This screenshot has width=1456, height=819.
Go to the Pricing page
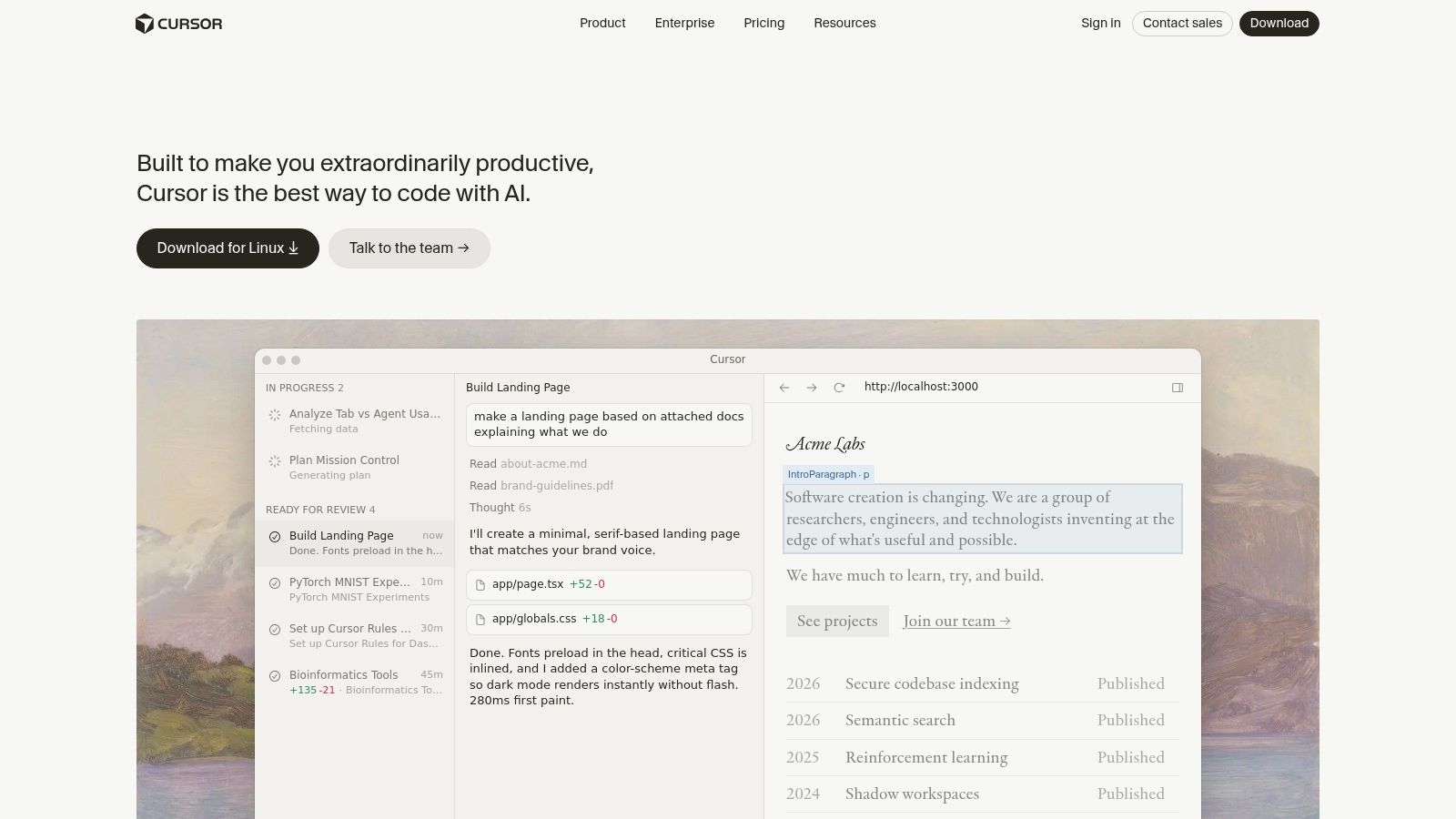coord(763,24)
